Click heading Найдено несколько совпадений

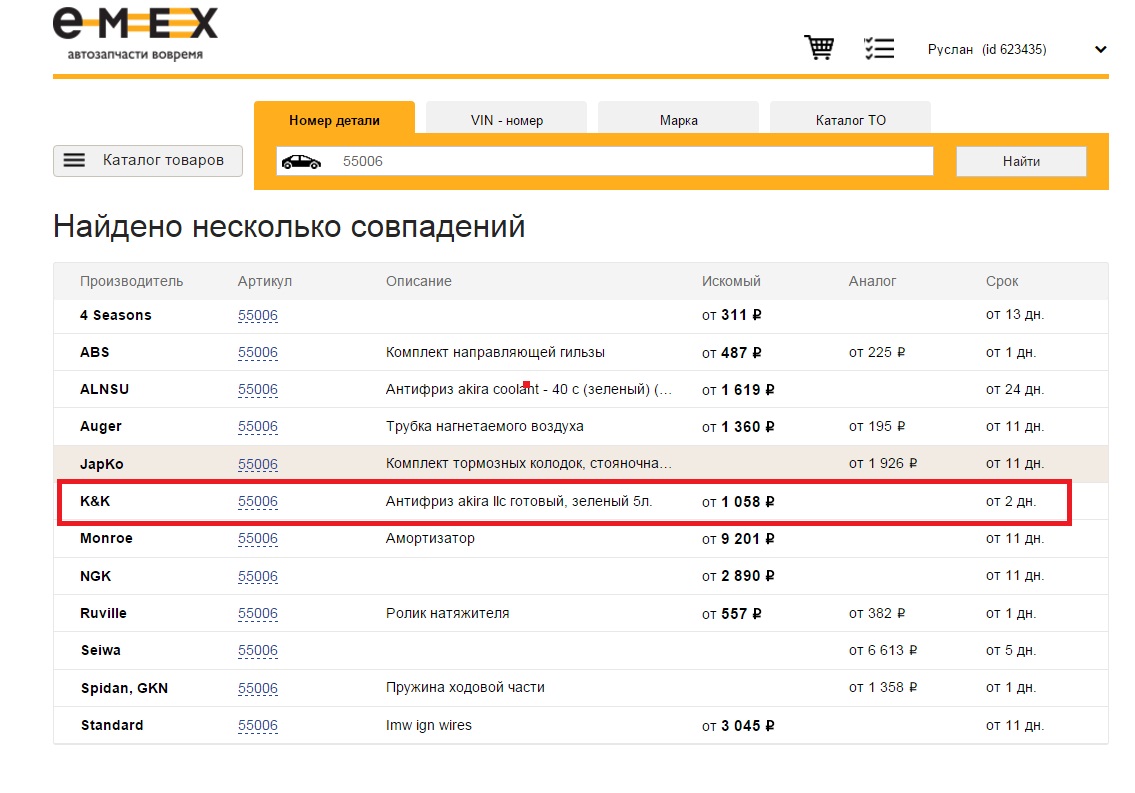(289, 226)
